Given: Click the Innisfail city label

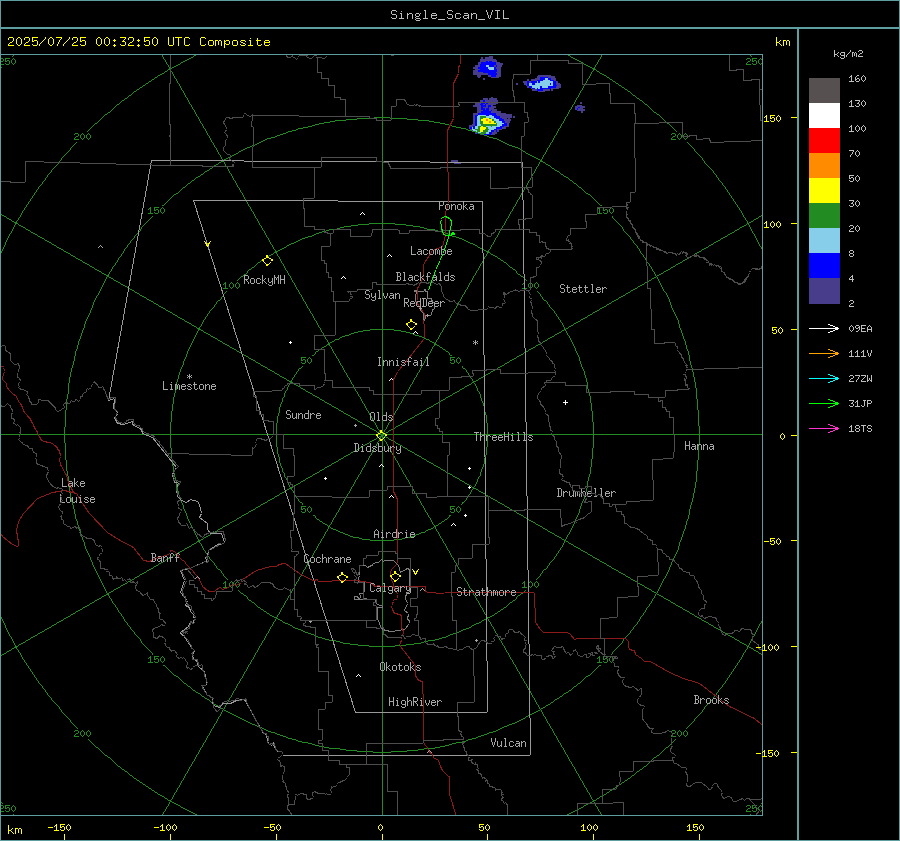Looking at the screenshot, I should 403,362.
